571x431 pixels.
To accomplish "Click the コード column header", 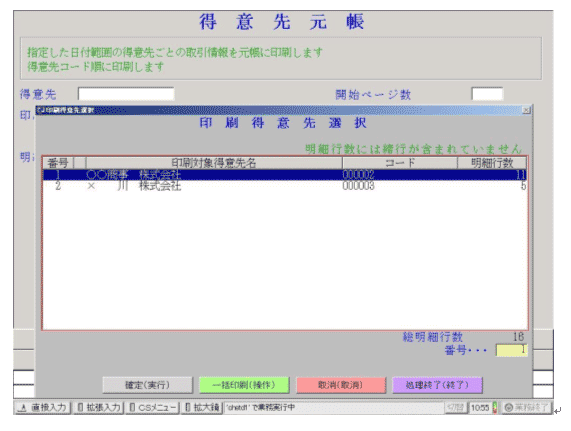I will [400, 163].
